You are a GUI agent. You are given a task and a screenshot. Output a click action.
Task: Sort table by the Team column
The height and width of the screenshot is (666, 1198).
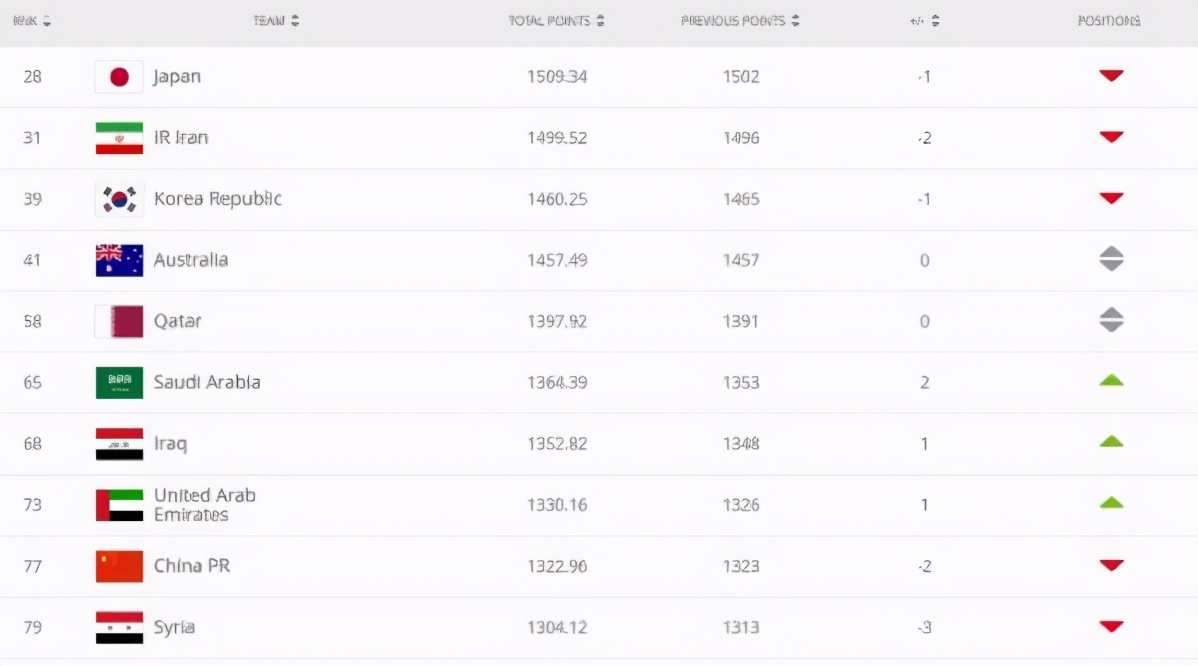tap(276, 21)
